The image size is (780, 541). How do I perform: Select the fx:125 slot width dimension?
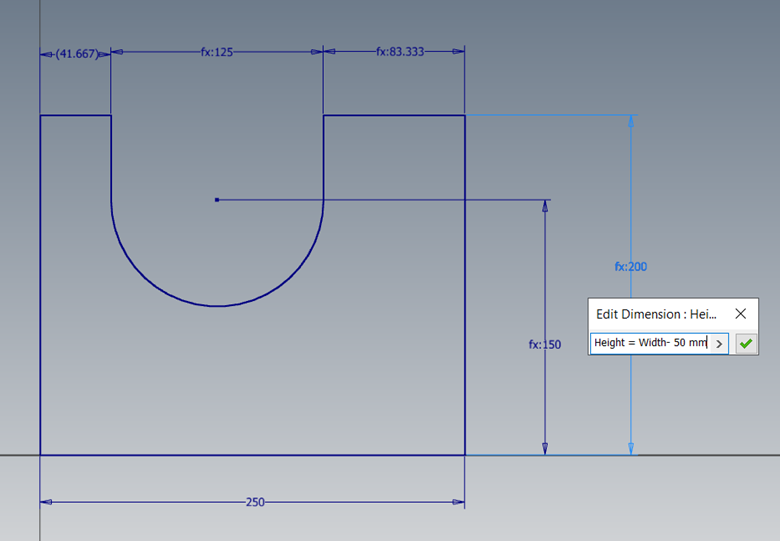tap(217, 52)
